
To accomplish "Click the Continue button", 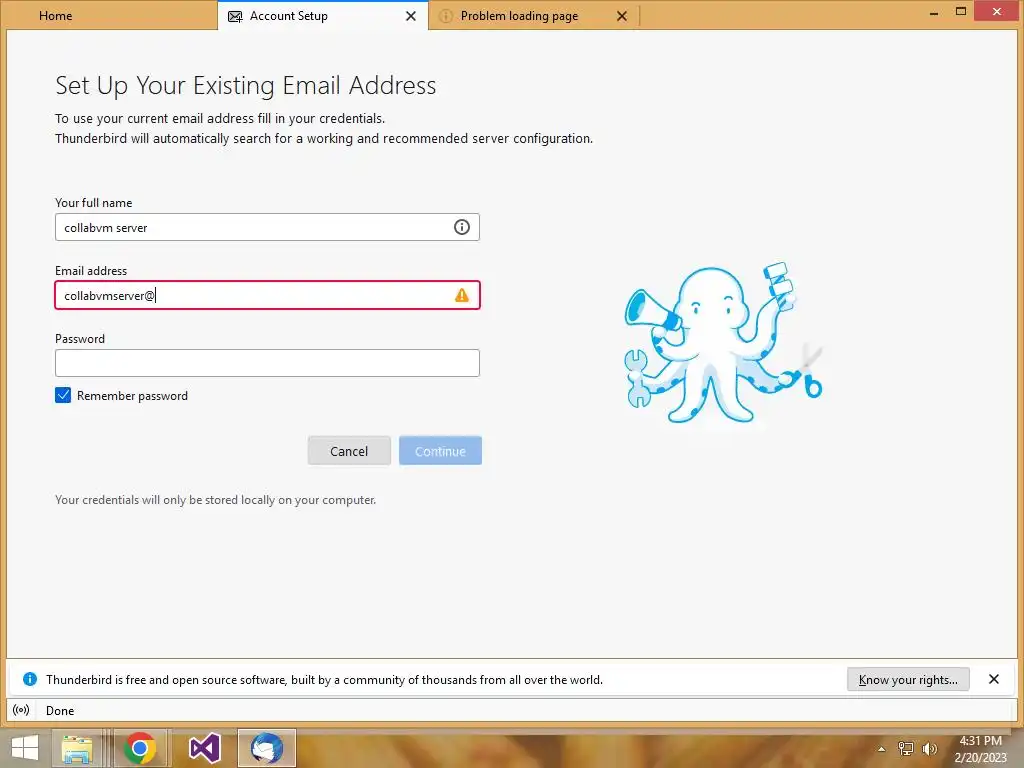I will point(440,451).
